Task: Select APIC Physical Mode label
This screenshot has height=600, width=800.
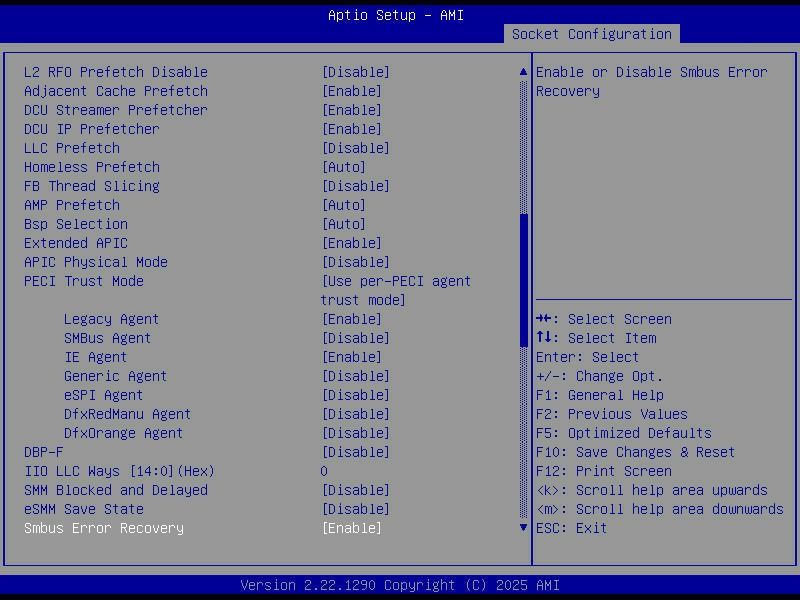Action: [x=96, y=262]
